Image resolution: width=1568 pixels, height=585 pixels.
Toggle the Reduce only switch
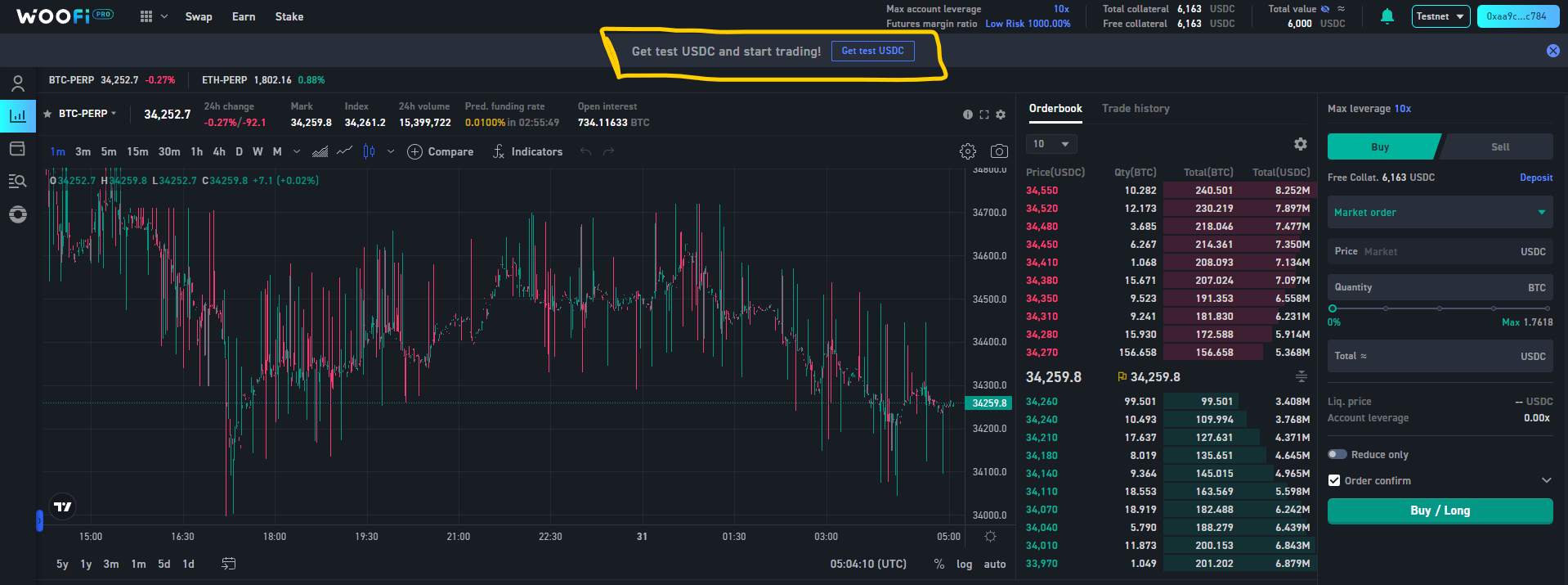pyautogui.click(x=1337, y=454)
